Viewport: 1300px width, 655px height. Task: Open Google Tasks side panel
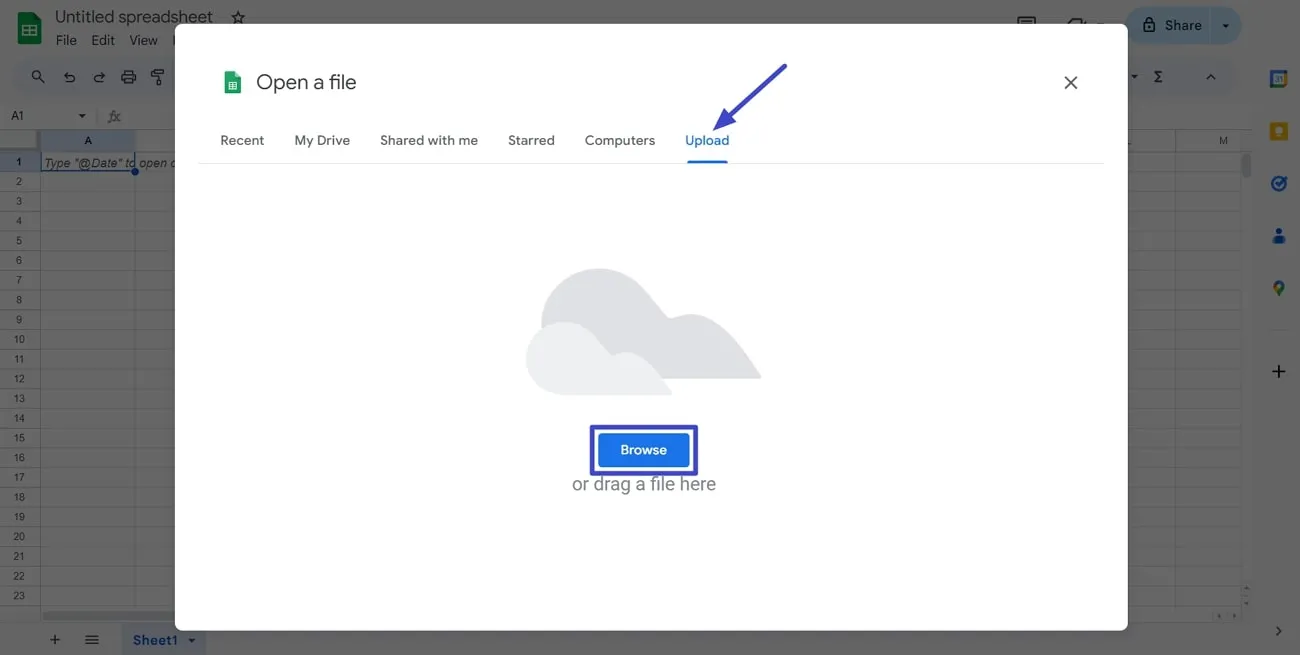pos(1278,183)
